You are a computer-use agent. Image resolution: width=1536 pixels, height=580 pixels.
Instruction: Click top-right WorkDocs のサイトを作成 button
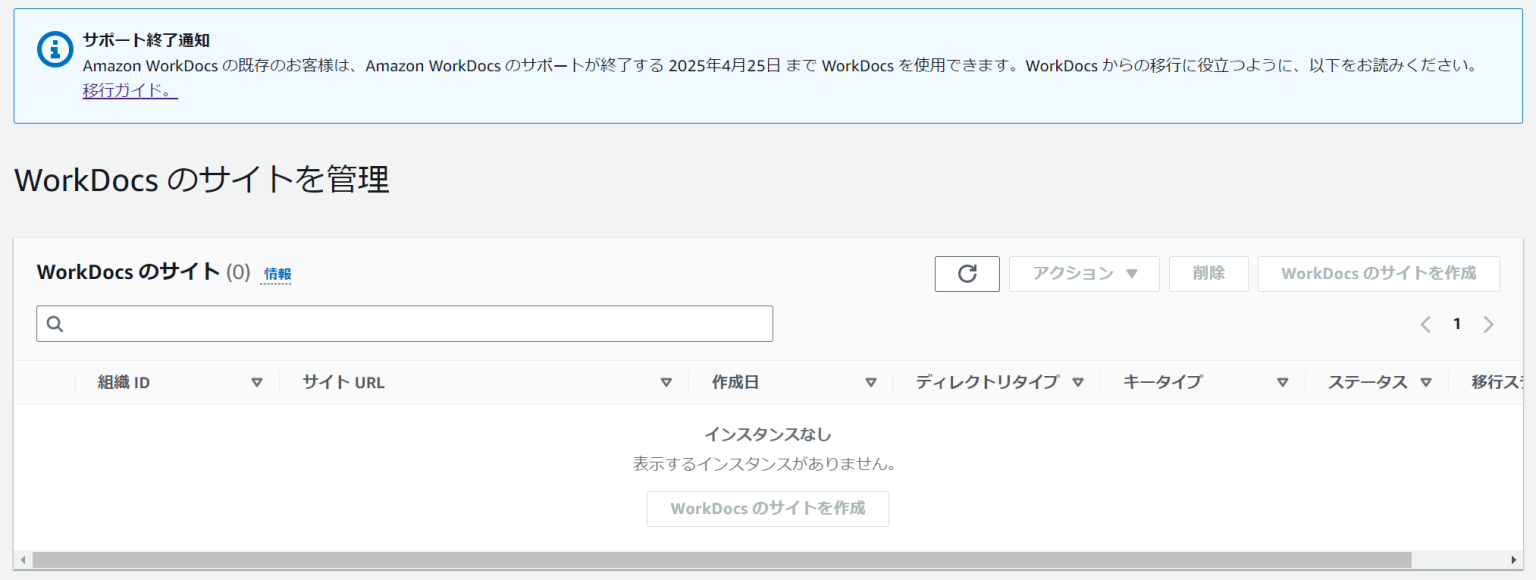coord(1379,274)
